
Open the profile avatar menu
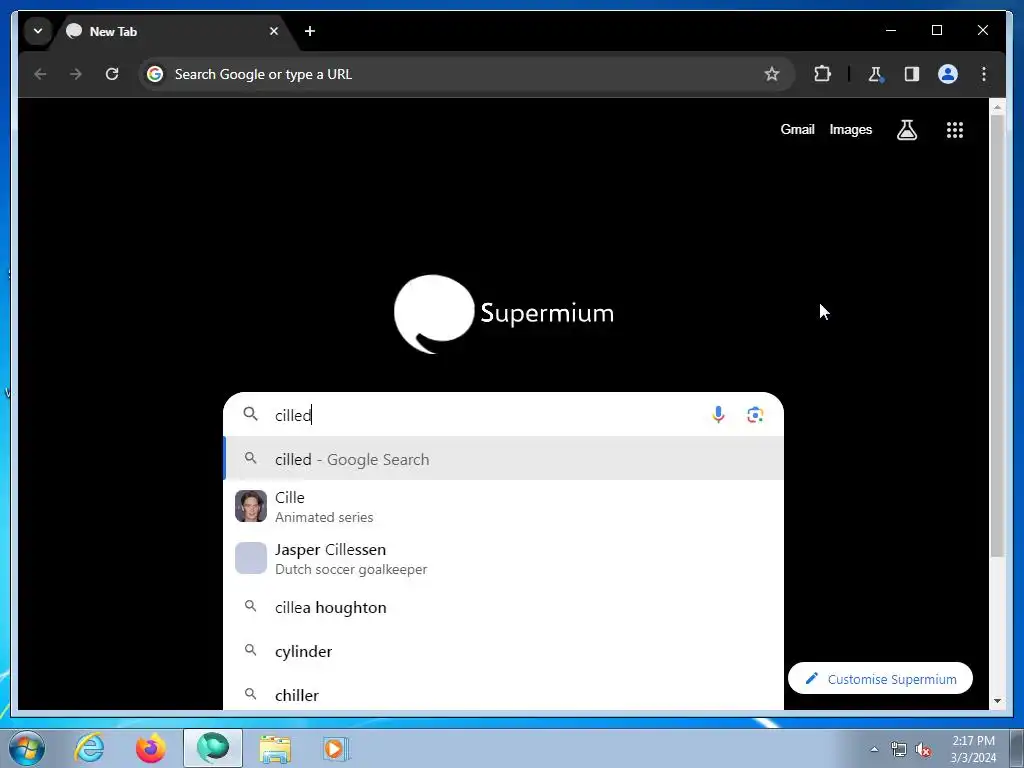[948, 74]
